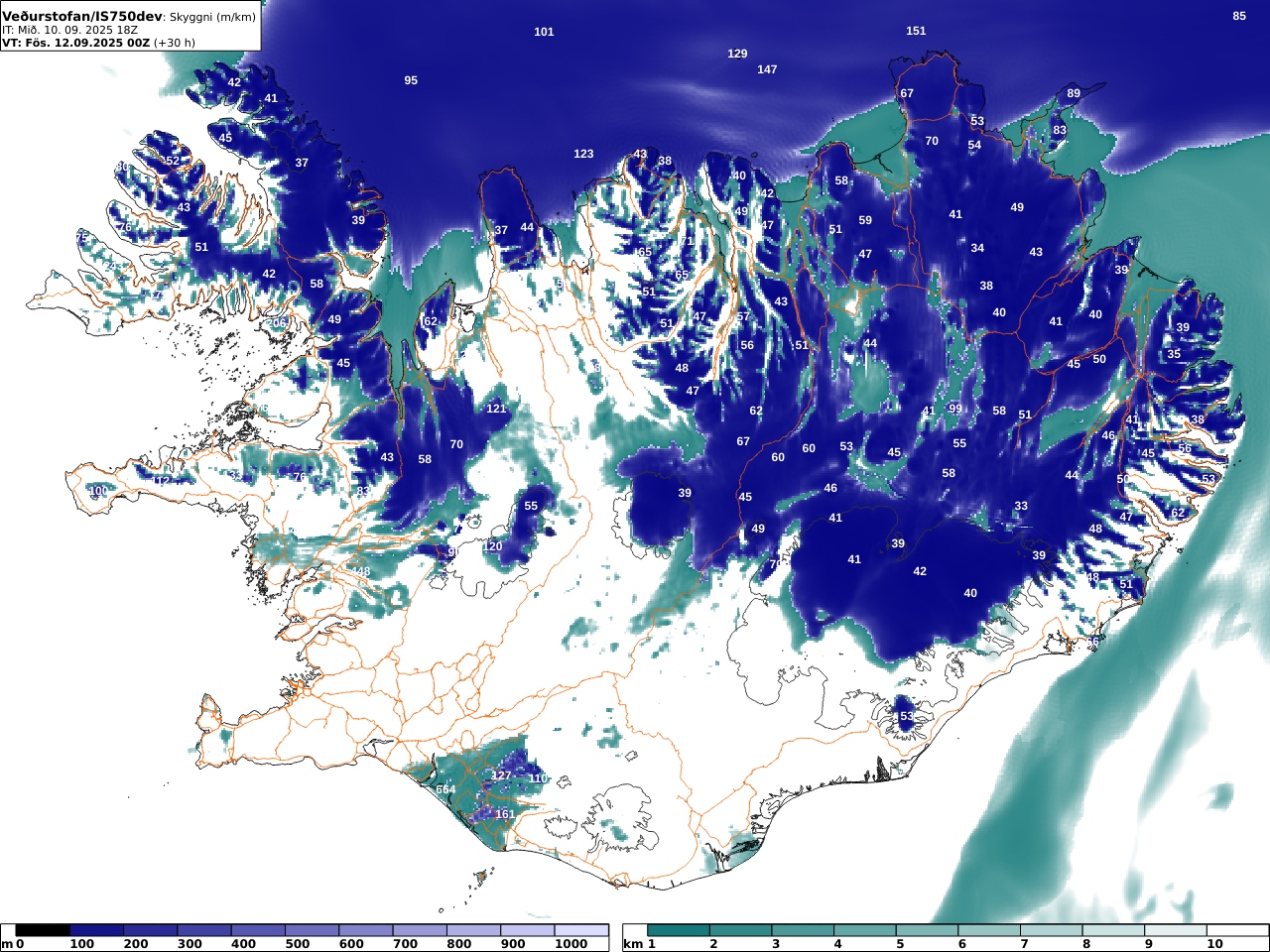Click the 7 label on the km scale

[1024, 944]
